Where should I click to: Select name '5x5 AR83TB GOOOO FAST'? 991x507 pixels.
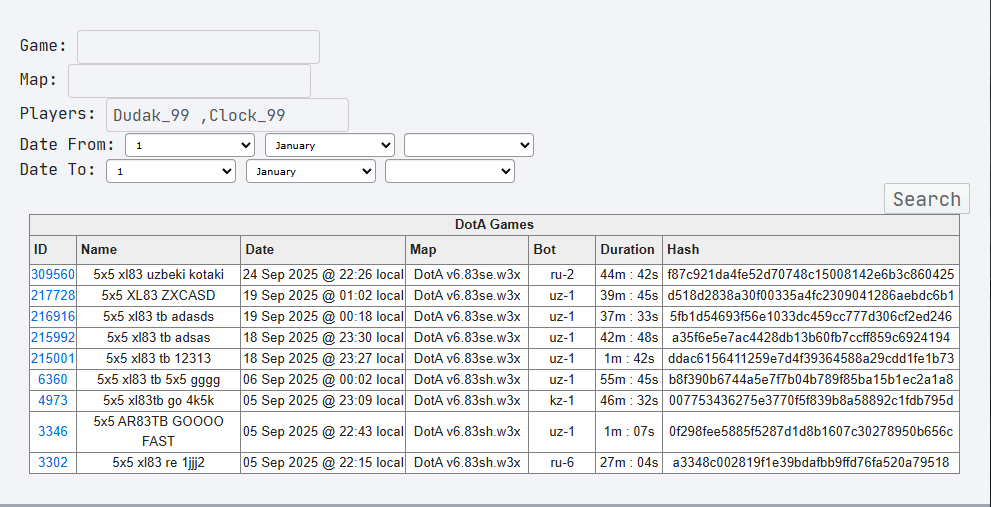tap(159, 431)
